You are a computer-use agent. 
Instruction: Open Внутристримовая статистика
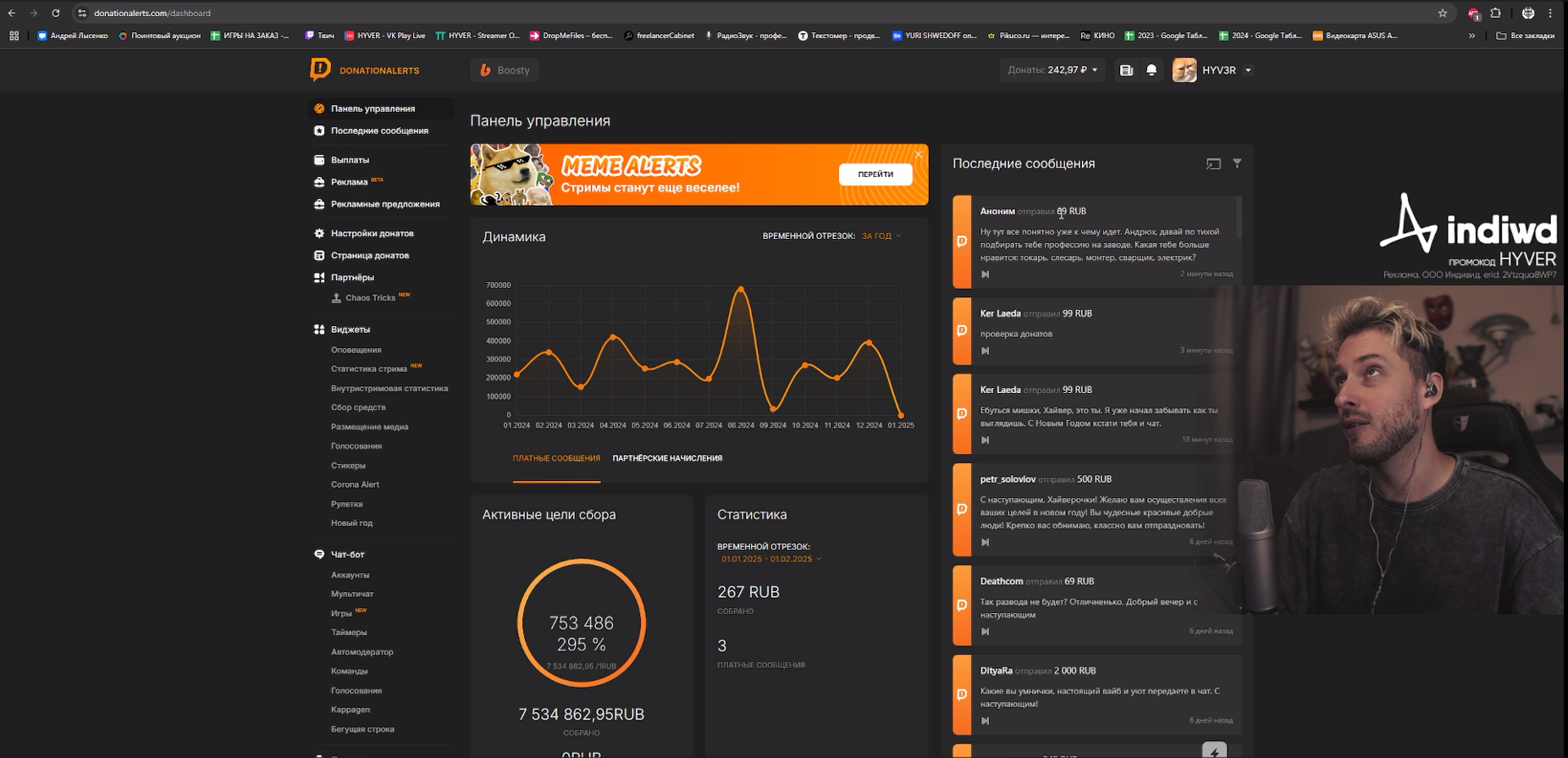point(389,388)
